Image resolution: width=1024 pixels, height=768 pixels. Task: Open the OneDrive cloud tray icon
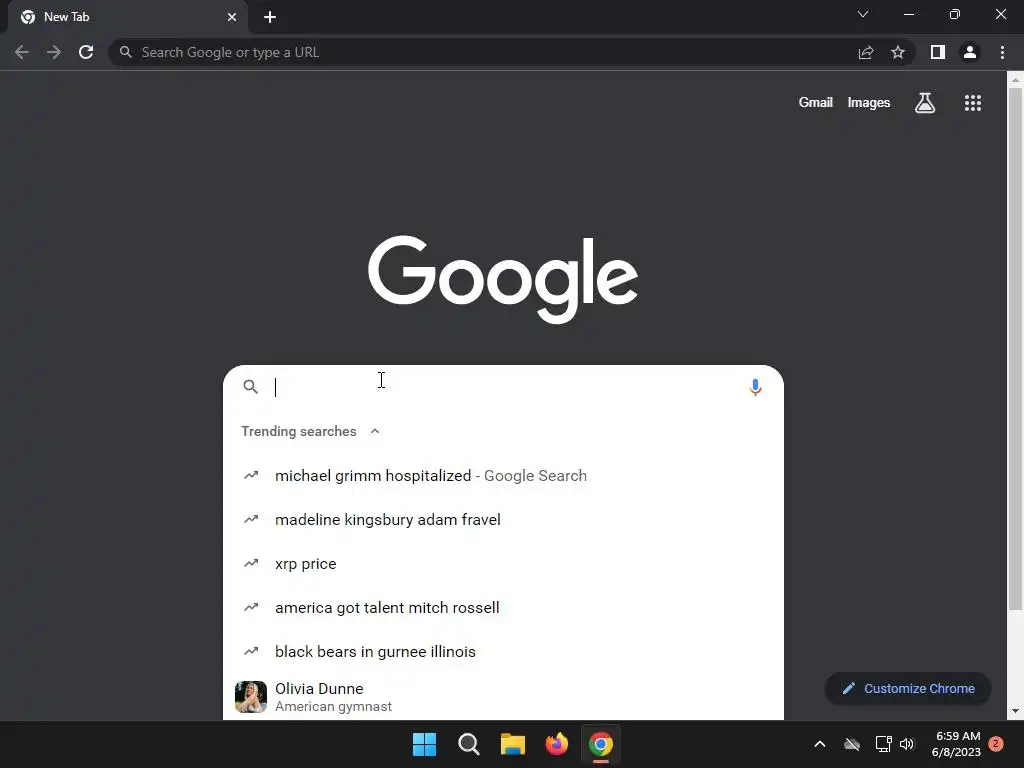(x=852, y=744)
